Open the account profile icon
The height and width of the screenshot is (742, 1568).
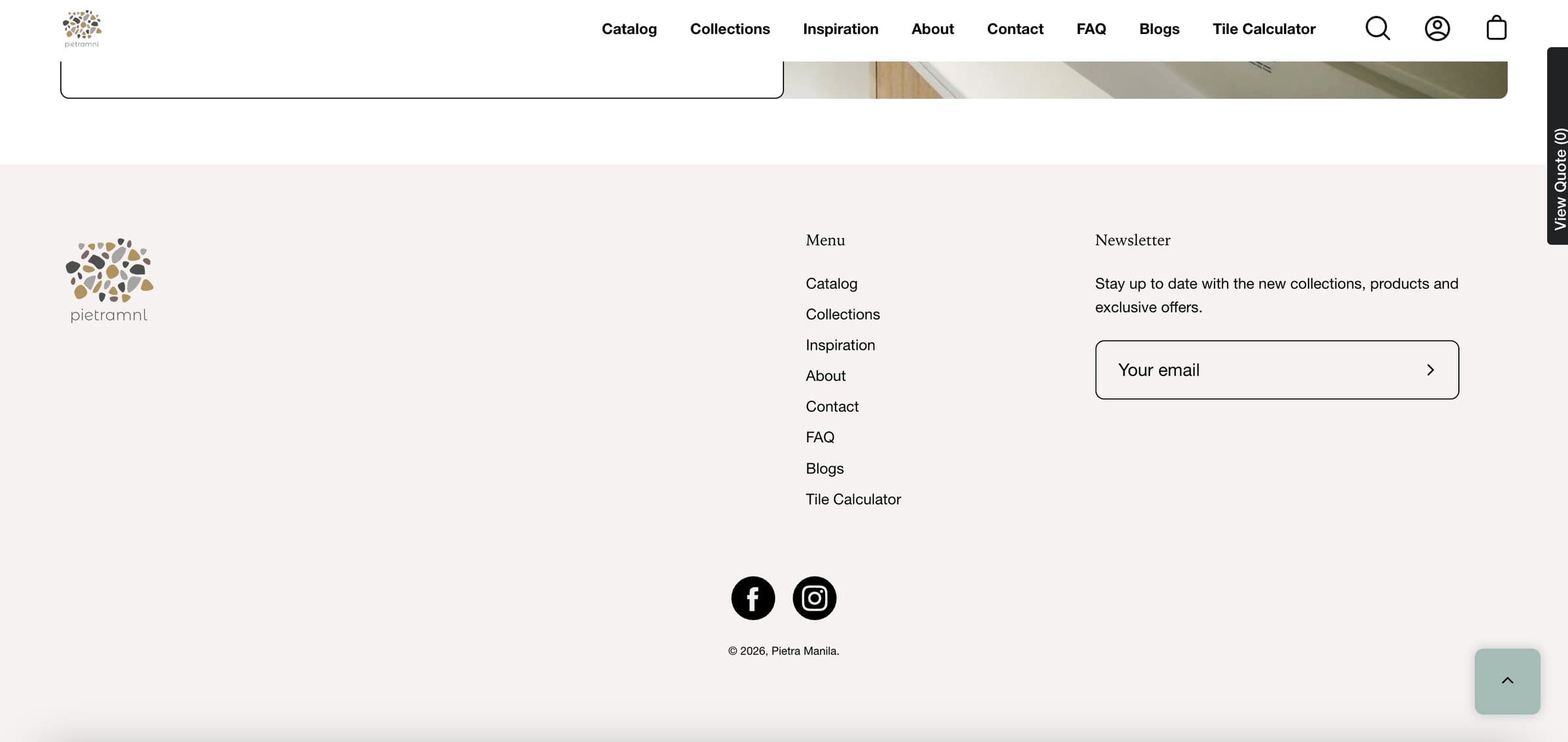[x=1437, y=28]
